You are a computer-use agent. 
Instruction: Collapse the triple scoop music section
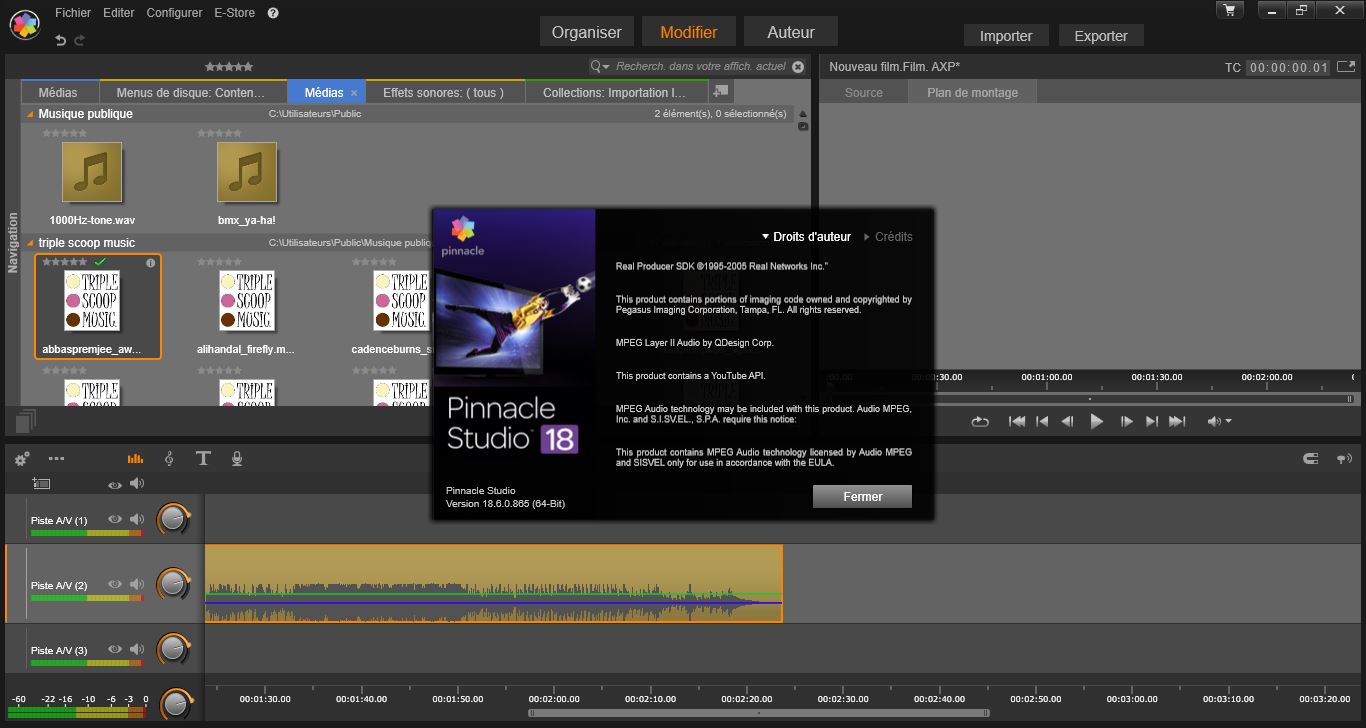coord(30,243)
